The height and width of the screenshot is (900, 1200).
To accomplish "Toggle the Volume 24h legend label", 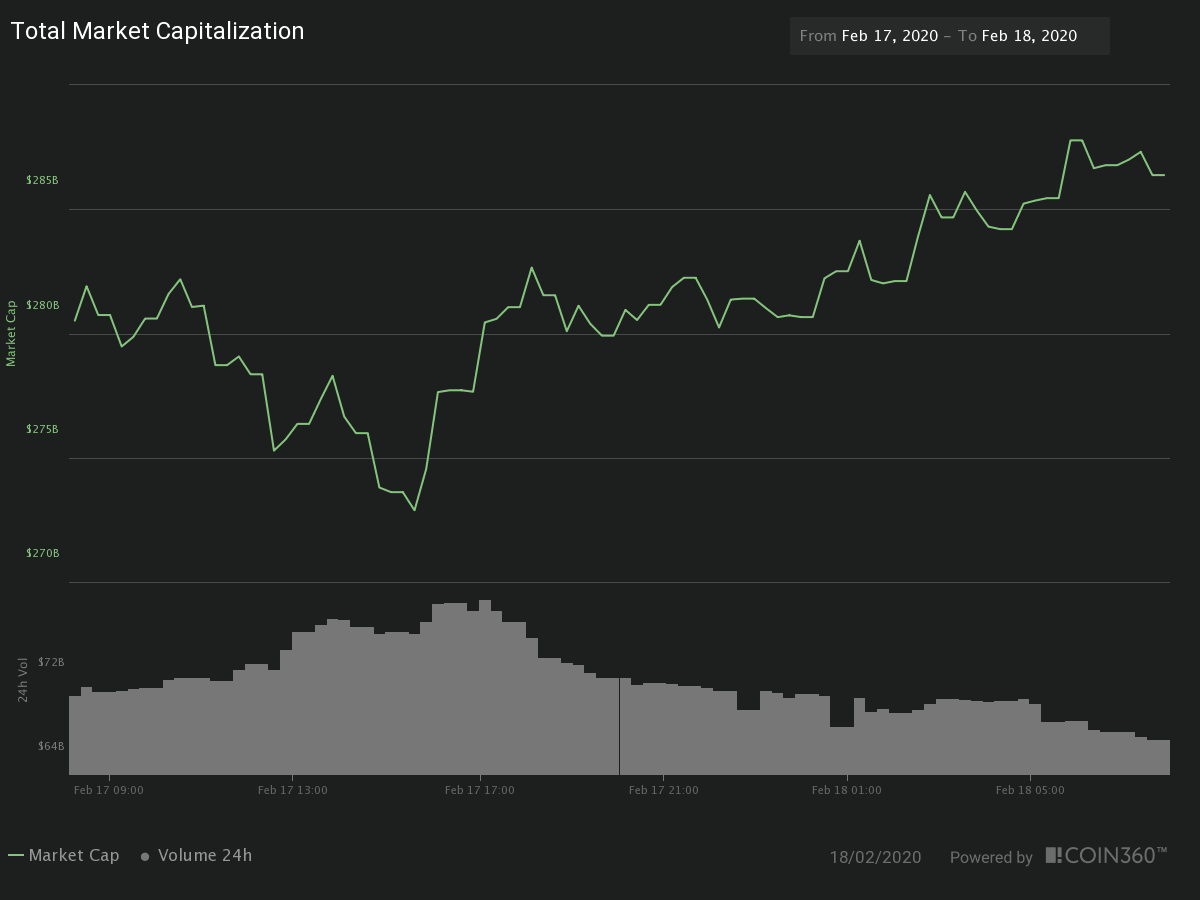I will [x=205, y=856].
